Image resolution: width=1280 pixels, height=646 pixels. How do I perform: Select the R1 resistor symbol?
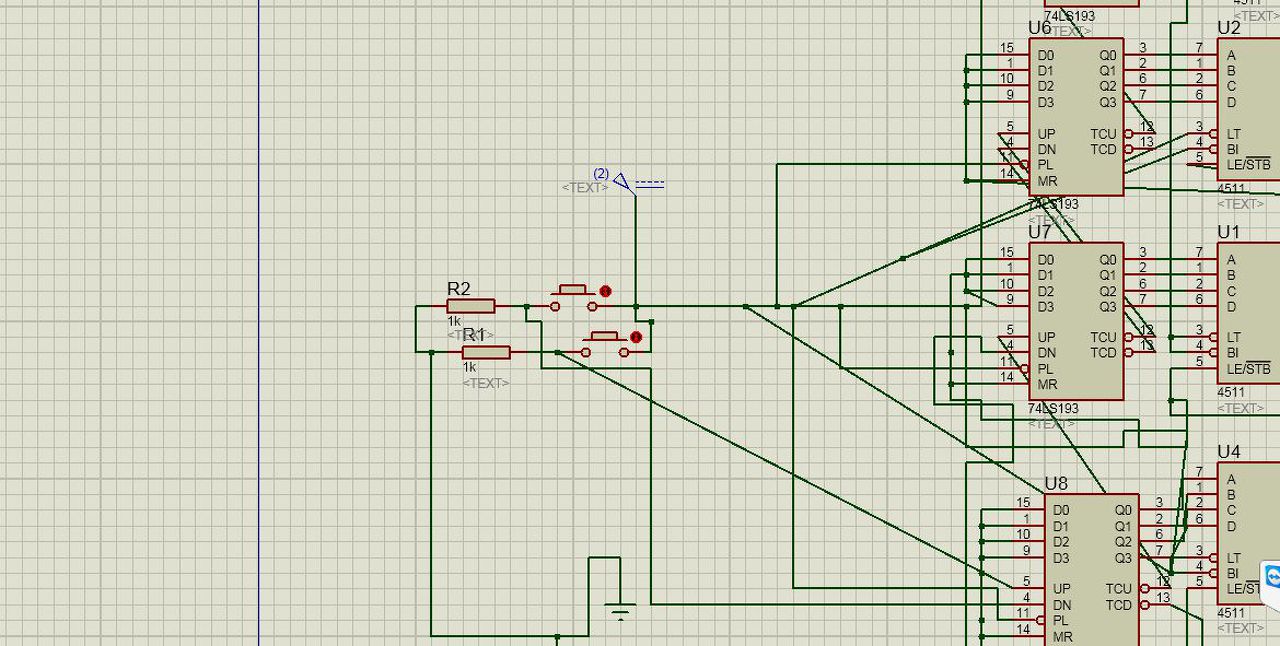[486, 352]
